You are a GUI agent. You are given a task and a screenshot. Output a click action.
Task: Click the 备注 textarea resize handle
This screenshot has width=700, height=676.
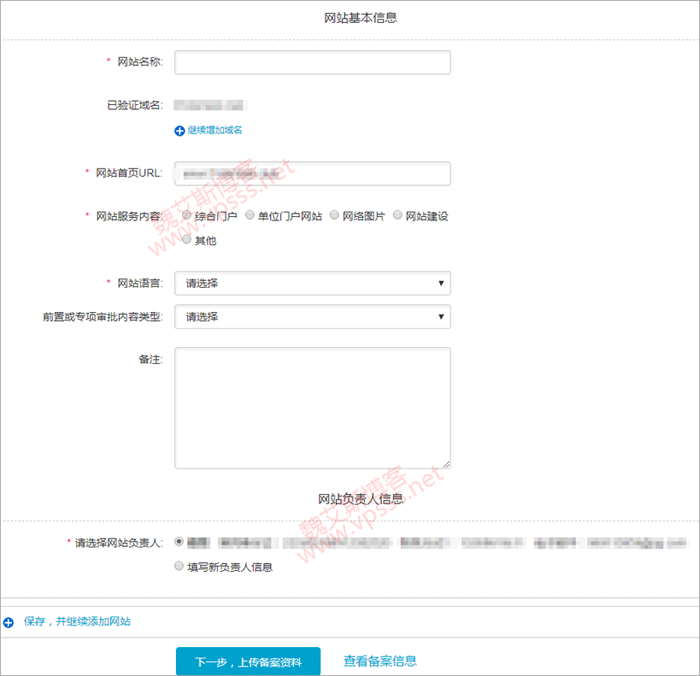click(x=445, y=463)
